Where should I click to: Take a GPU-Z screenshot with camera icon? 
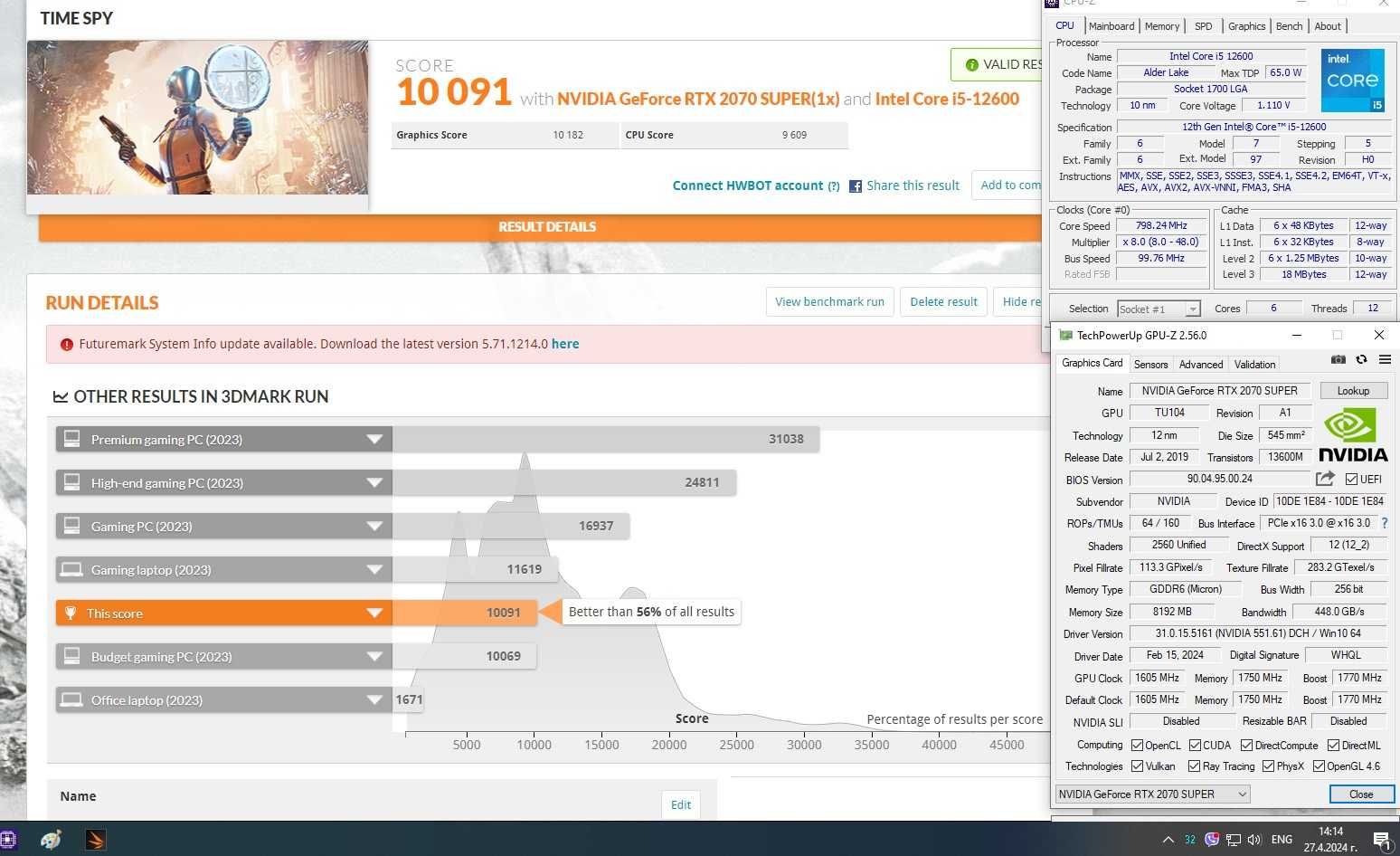click(1339, 360)
